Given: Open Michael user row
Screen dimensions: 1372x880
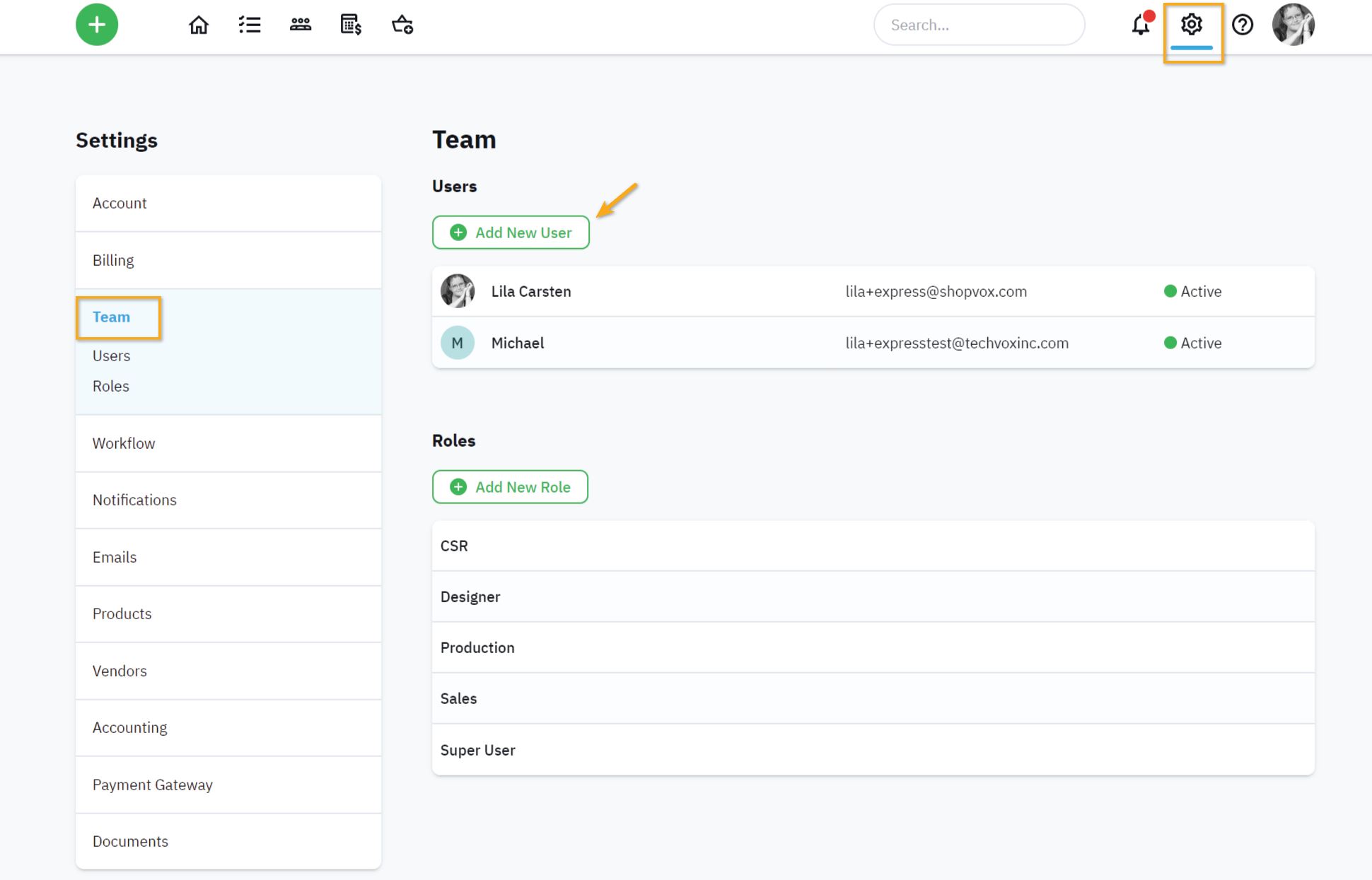Looking at the screenshot, I should (873, 343).
